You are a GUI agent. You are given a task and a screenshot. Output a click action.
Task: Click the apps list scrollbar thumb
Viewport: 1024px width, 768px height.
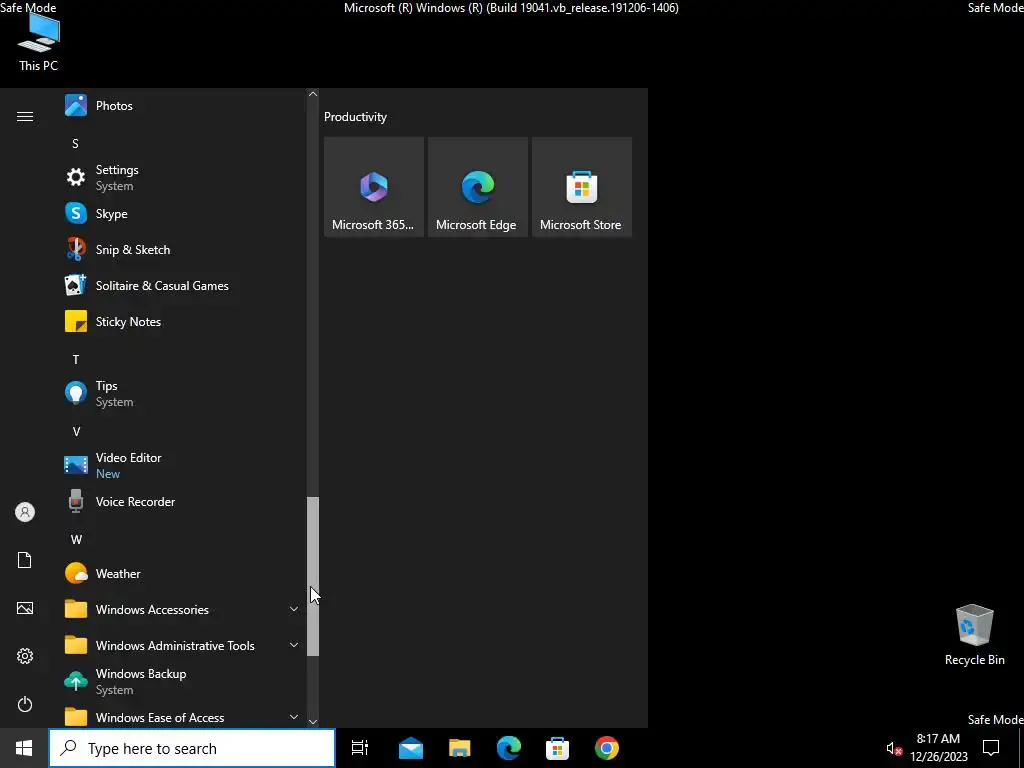313,576
